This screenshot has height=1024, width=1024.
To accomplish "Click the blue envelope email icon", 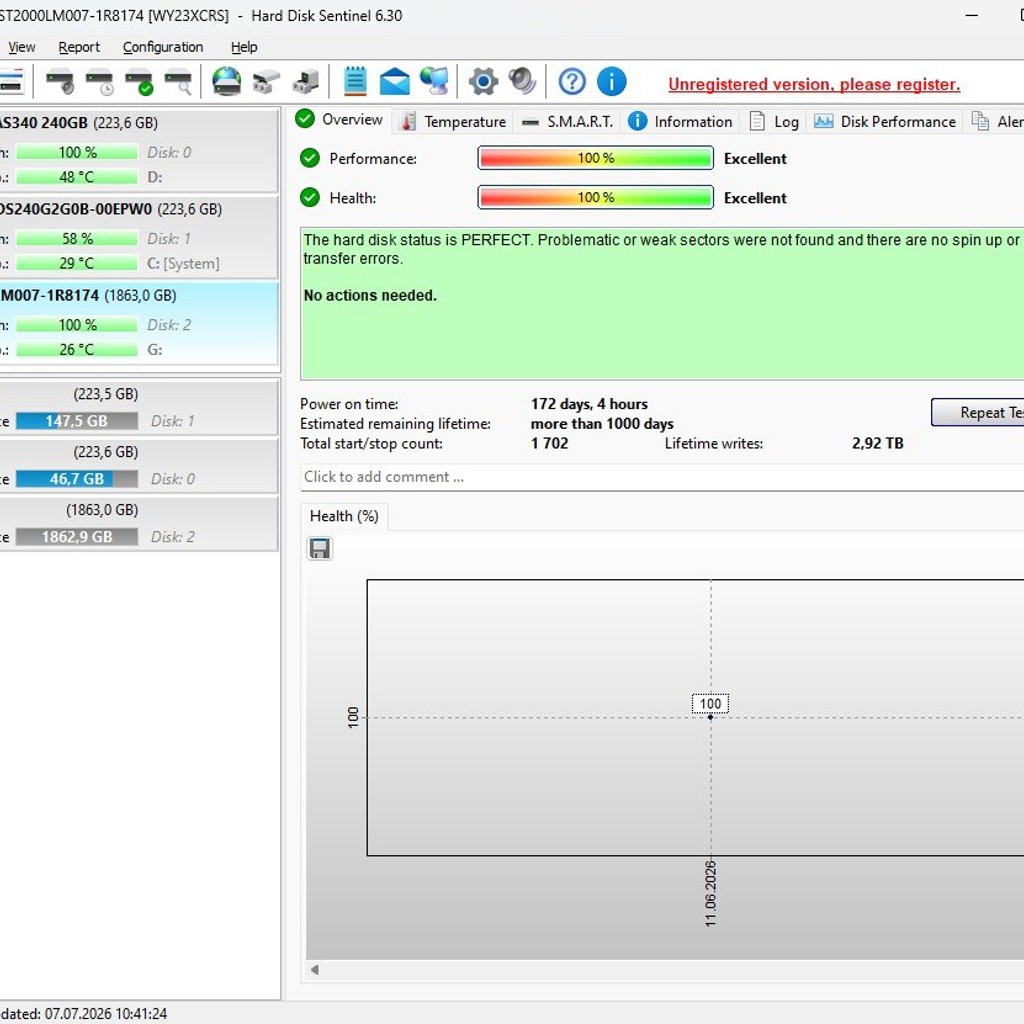I will click(394, 82).
